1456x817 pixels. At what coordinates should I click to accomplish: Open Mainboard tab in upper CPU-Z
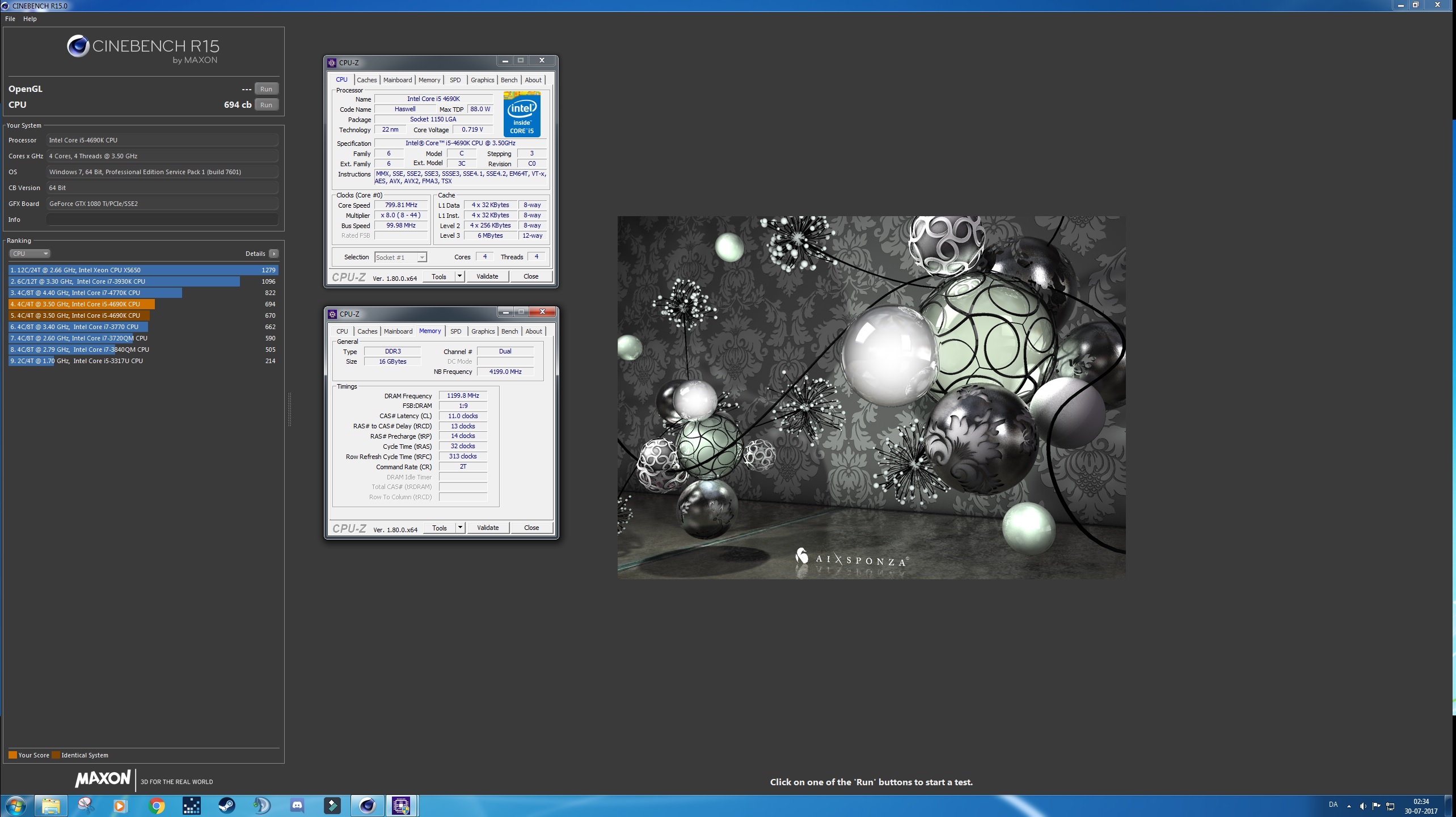click(x=398, y=80)
